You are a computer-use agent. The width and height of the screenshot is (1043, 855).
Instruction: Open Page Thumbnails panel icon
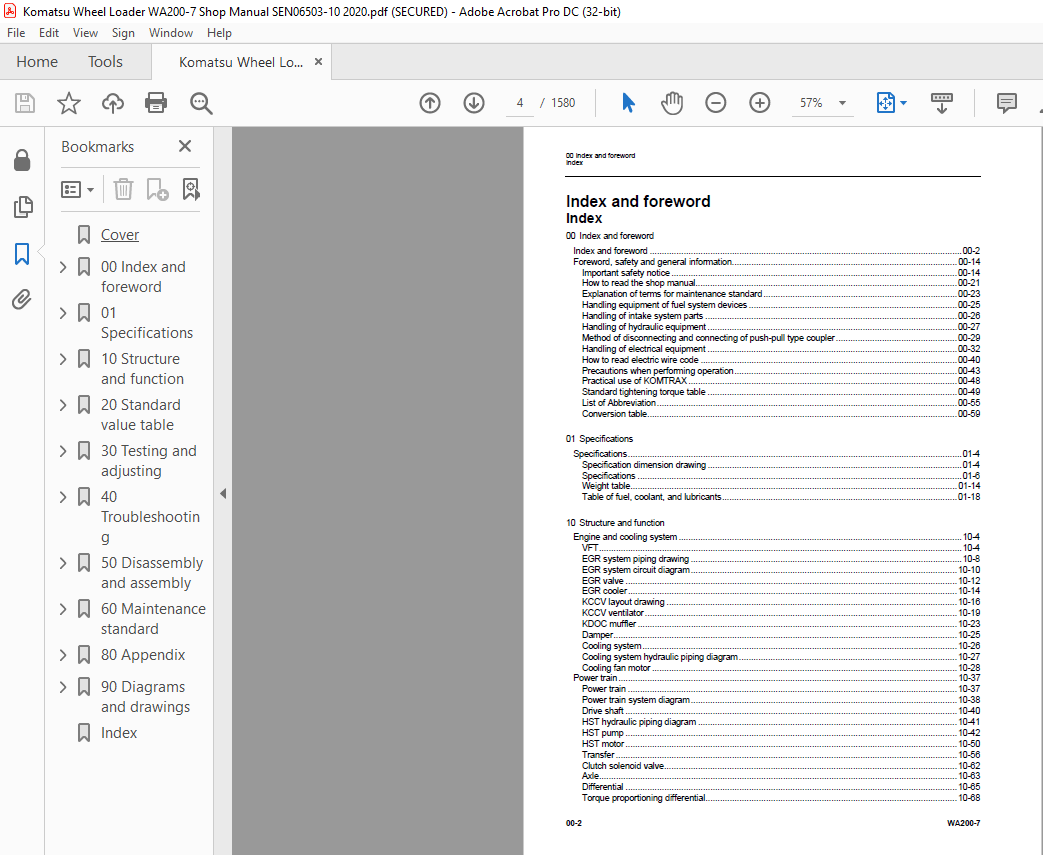pyautogui.click(x=22, y=207)
